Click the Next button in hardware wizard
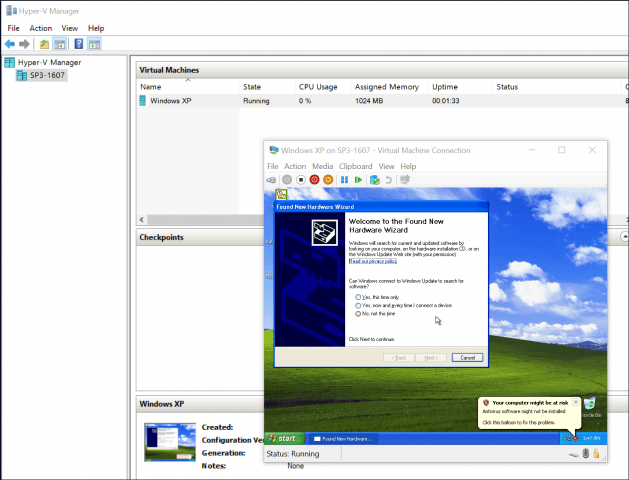Screen dimensions: 629x480 click(x=430, y=358)
